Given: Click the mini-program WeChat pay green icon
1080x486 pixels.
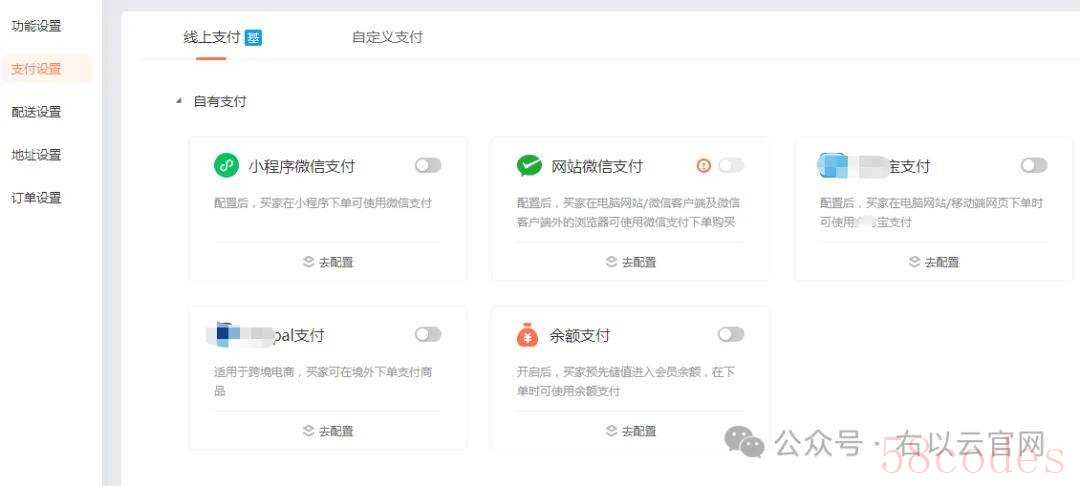Looking at the screenshot, I should tap(226, 166).
